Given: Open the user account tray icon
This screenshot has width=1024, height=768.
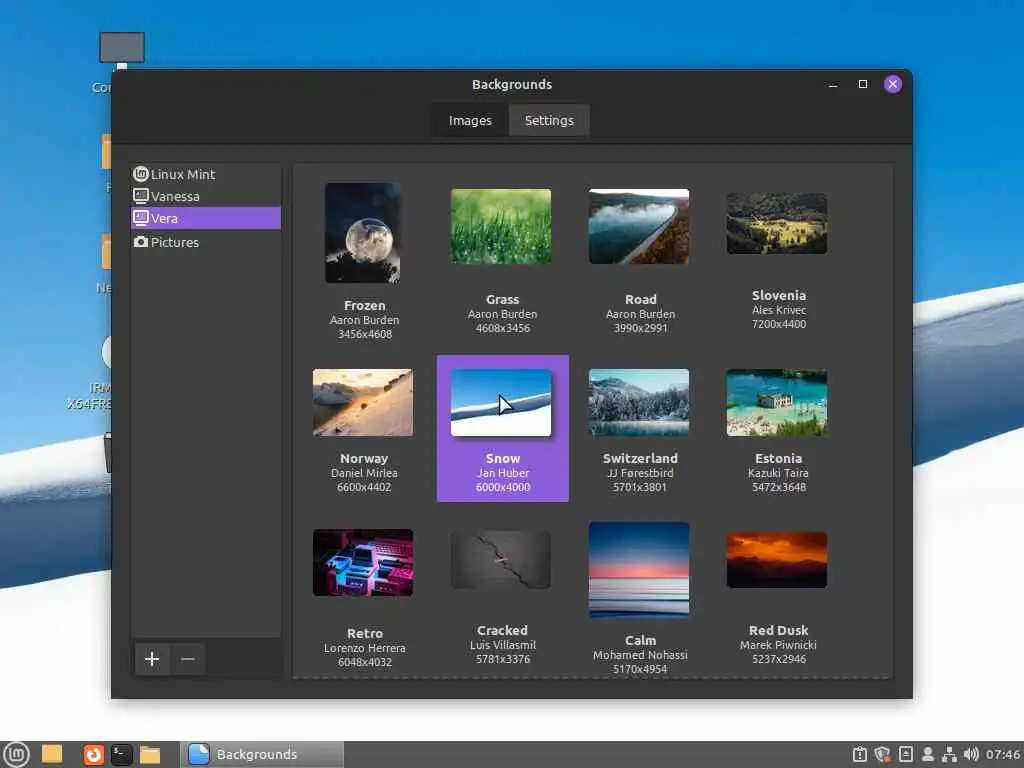Looking at the screenshot, I should (x=927, y=755).
